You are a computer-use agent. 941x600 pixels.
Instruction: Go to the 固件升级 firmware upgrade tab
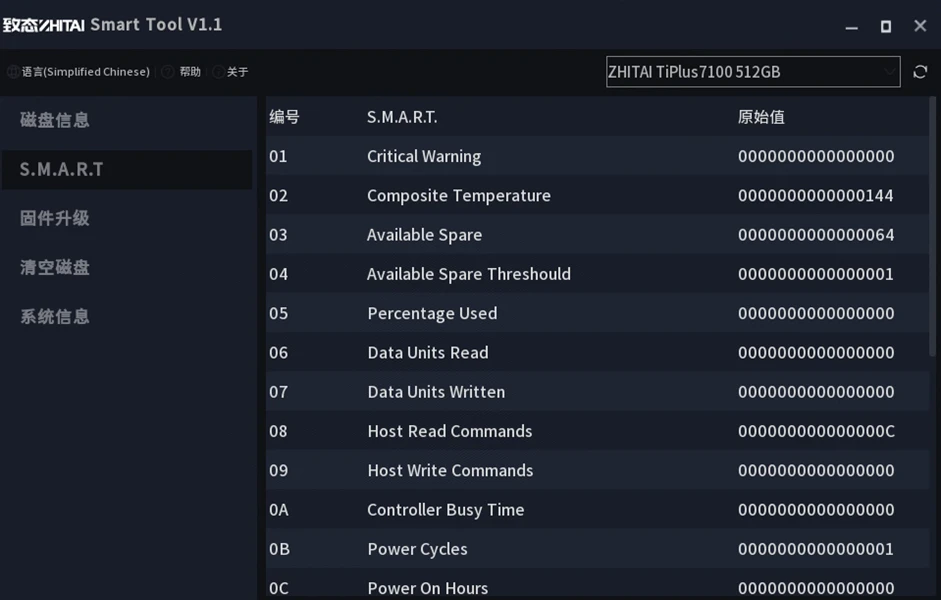point(55,218)
